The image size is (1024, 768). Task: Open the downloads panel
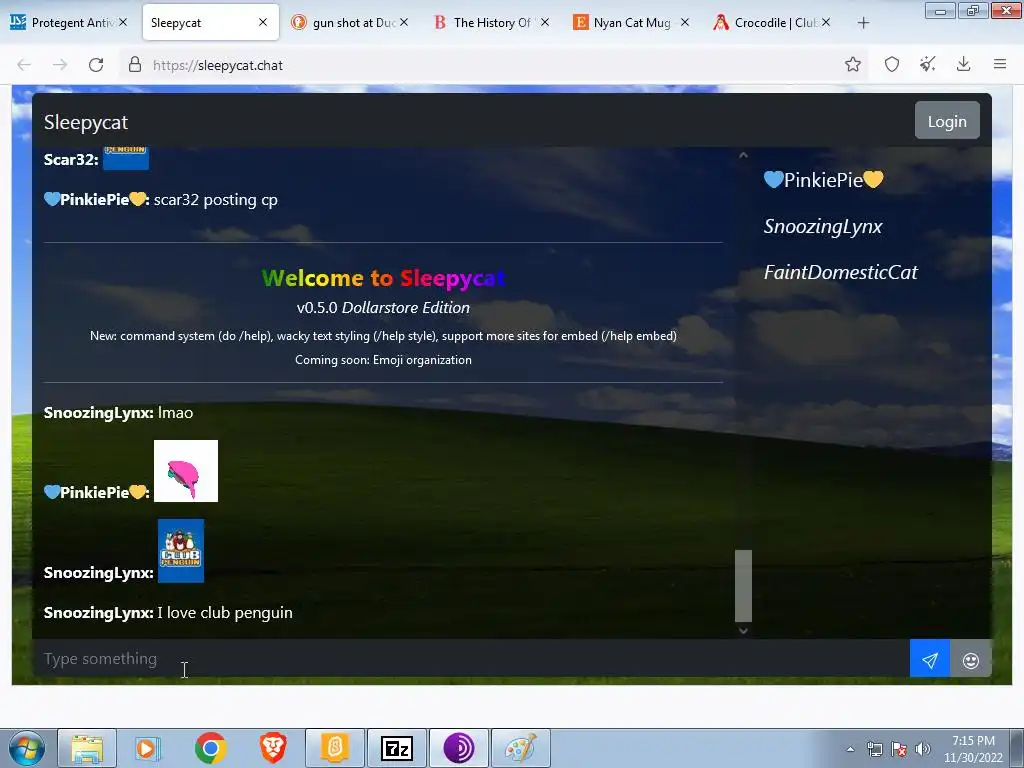point(963,64)
